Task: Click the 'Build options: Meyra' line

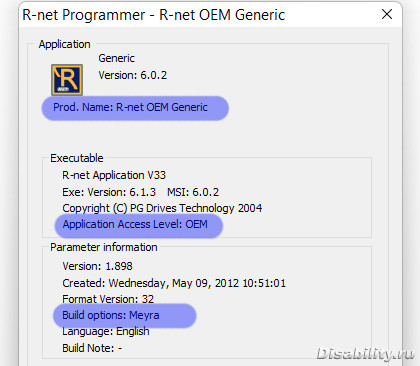Action: click(x=111, y=315)
